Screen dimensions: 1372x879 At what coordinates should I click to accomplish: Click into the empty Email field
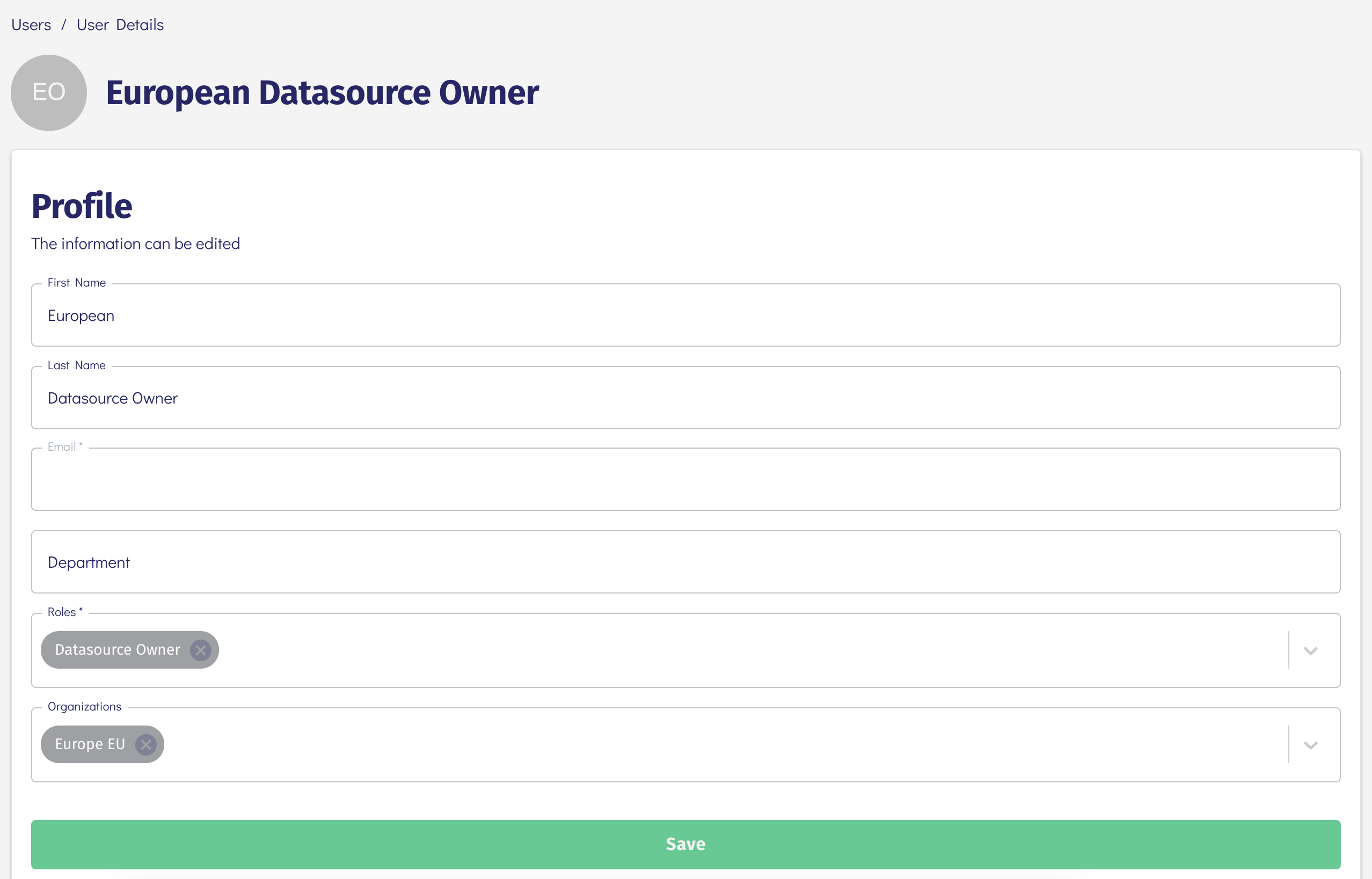click(685, 479)
